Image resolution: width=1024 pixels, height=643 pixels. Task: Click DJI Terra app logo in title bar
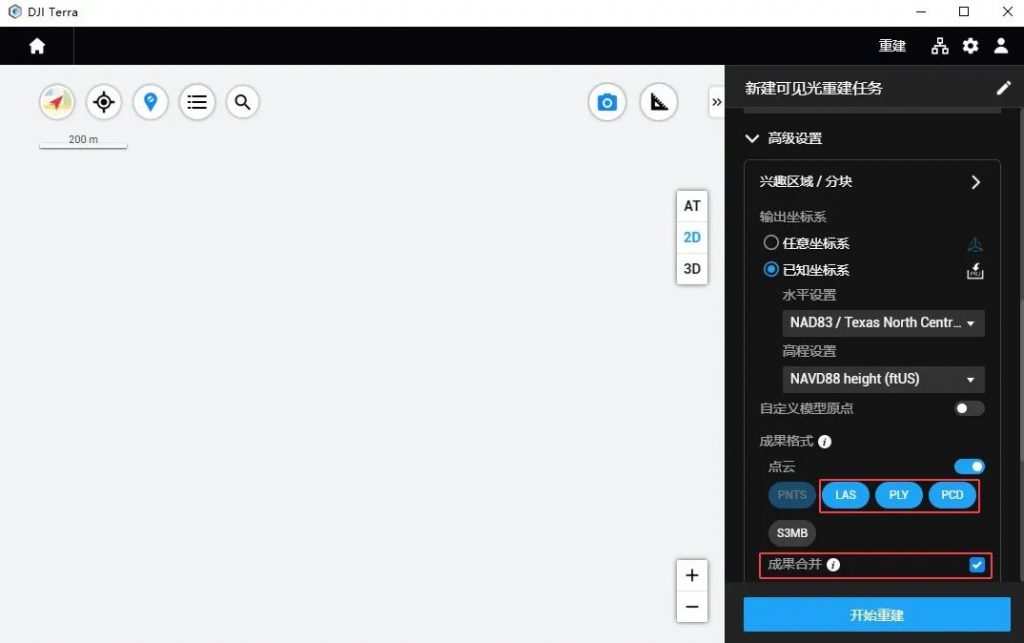click(14, 12)
